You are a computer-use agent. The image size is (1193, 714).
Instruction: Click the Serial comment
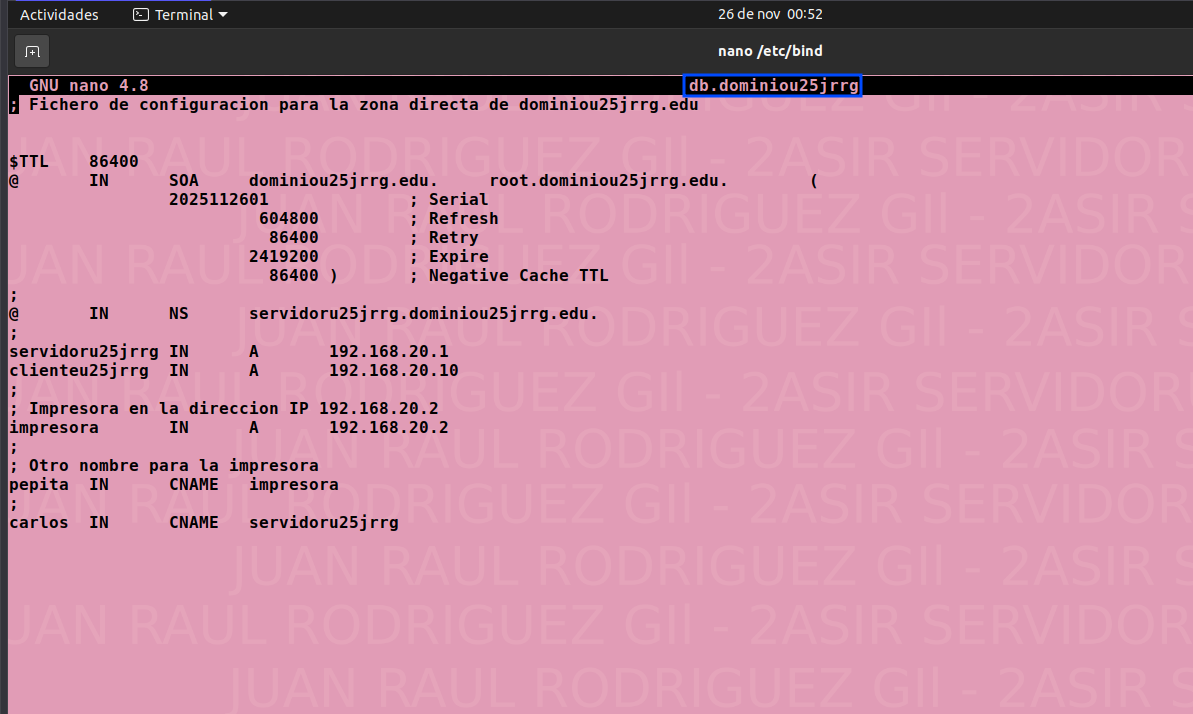pyautogui.click(x=449, y=199)
